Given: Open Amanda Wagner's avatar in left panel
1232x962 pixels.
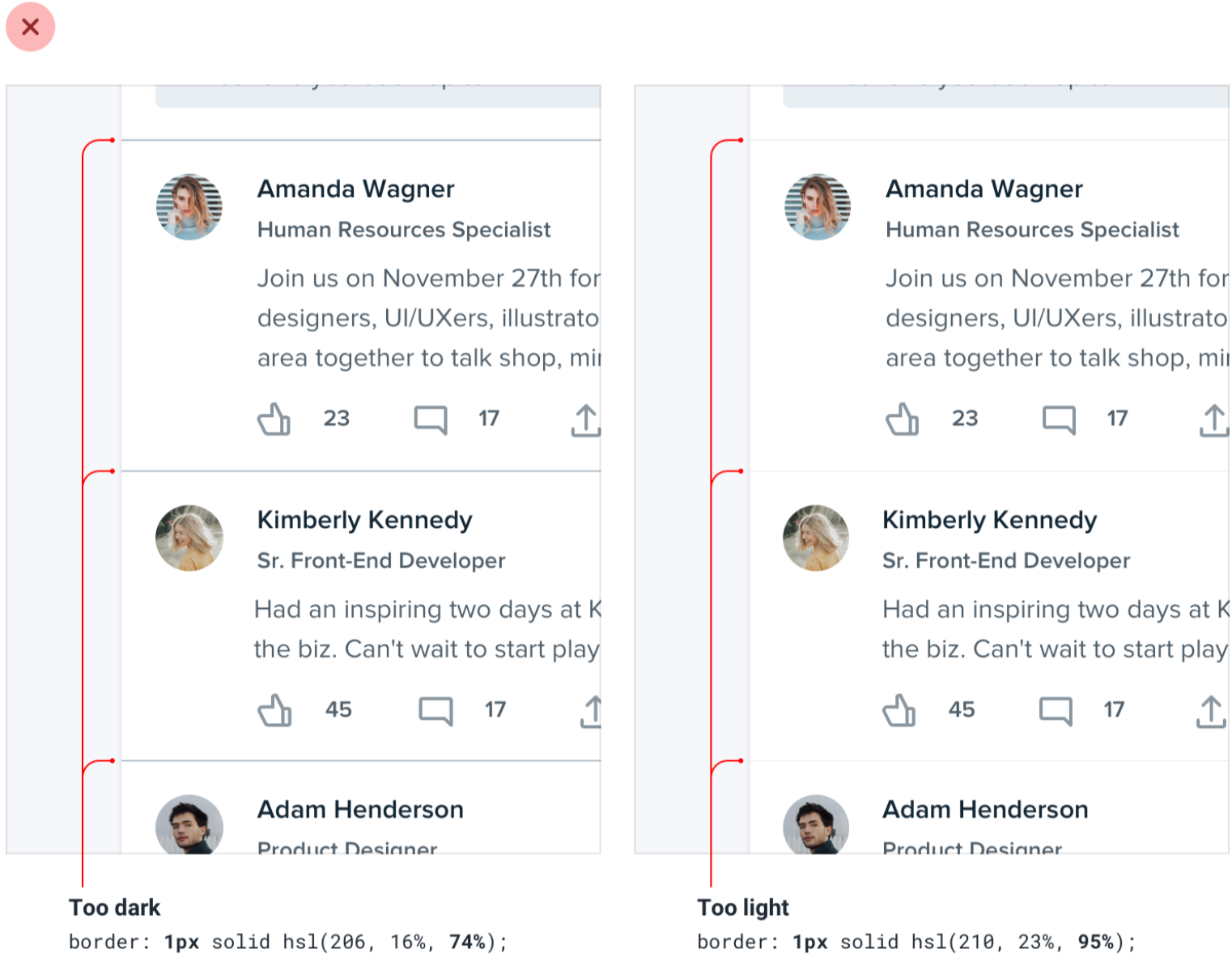Looking at the screenshot, I should pyautogui.click(x=189, y=206).
